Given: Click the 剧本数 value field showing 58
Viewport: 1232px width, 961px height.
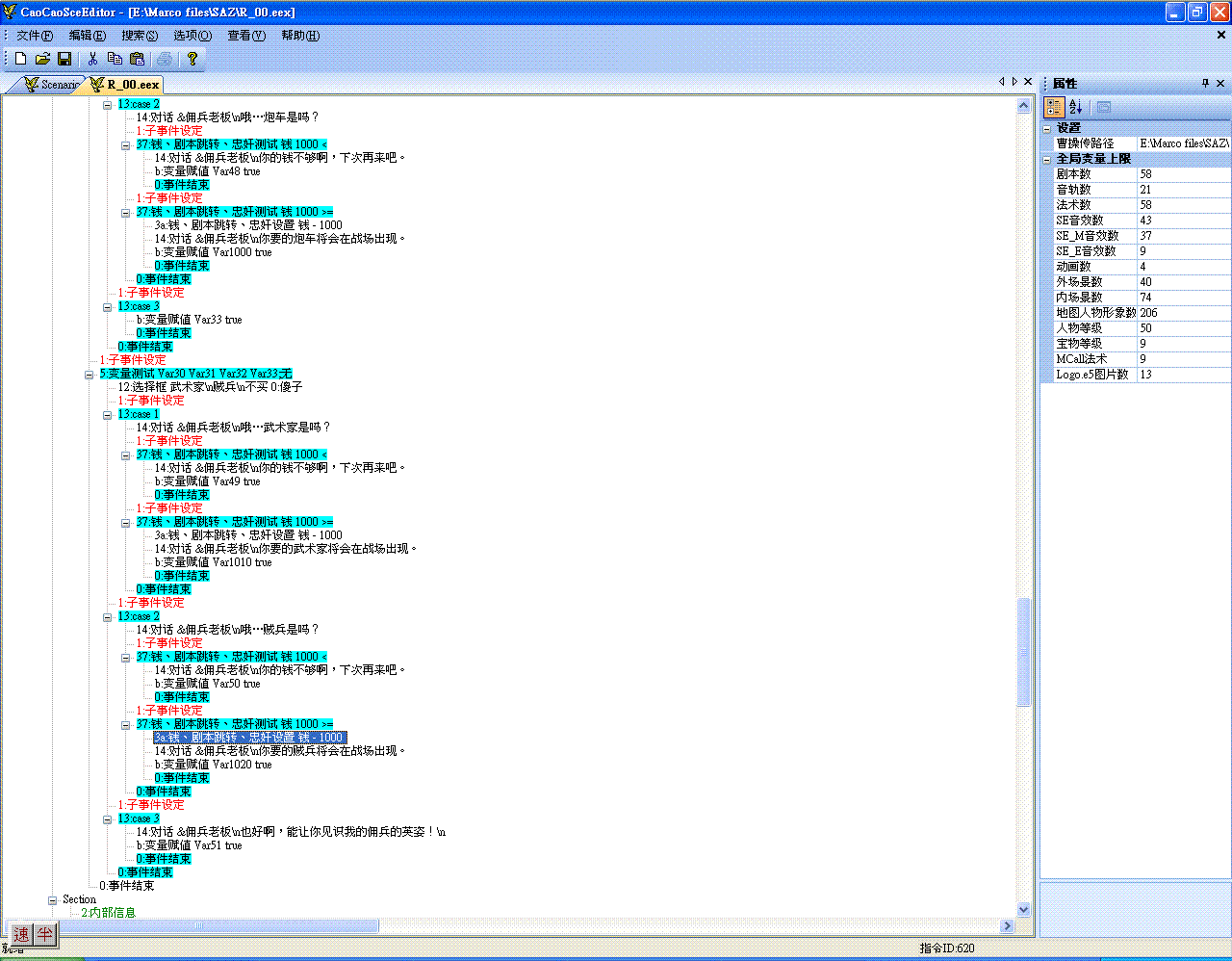Looking at the screenshot, I should point(1182,174).
